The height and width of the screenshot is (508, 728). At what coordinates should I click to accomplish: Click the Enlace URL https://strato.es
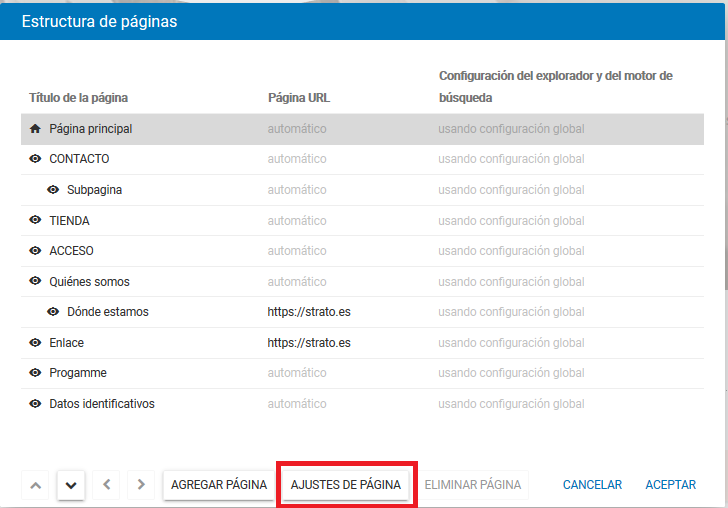(x=309, y=343)
